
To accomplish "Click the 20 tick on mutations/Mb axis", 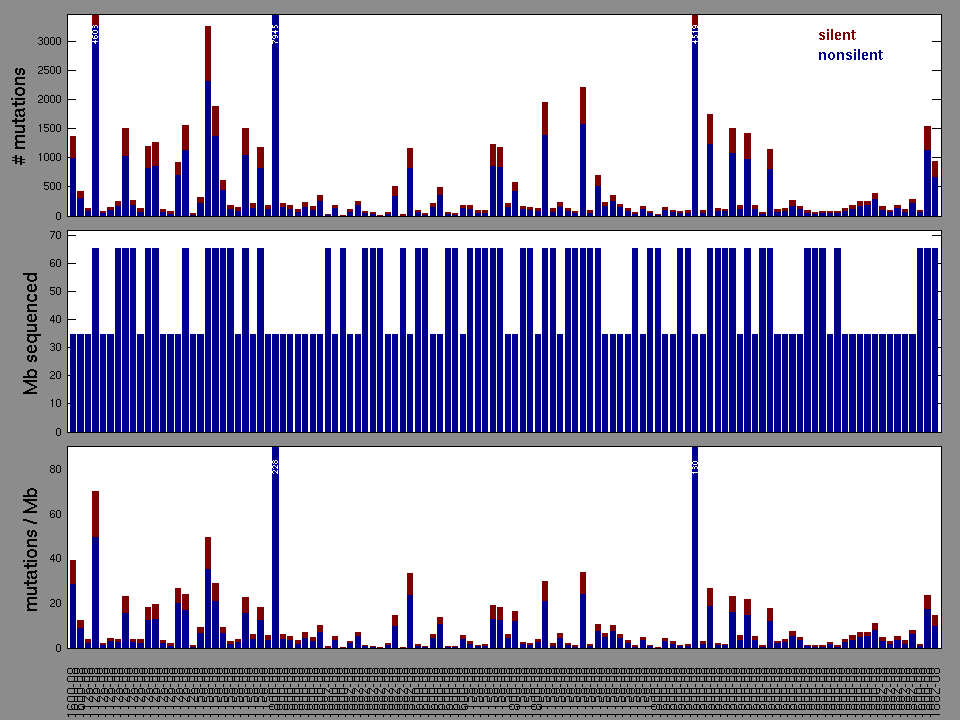I will 56,604.
